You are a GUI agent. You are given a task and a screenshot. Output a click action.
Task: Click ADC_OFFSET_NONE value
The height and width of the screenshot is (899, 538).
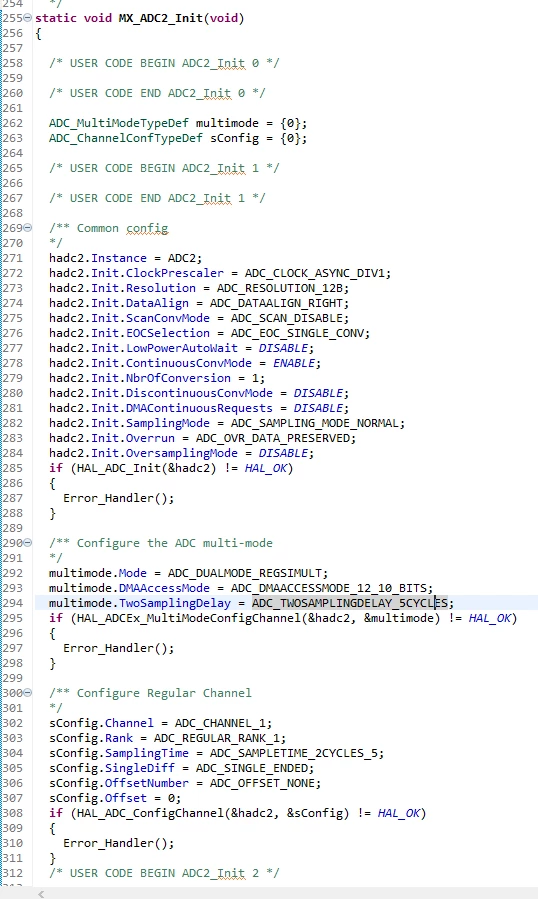click(262, 783)
